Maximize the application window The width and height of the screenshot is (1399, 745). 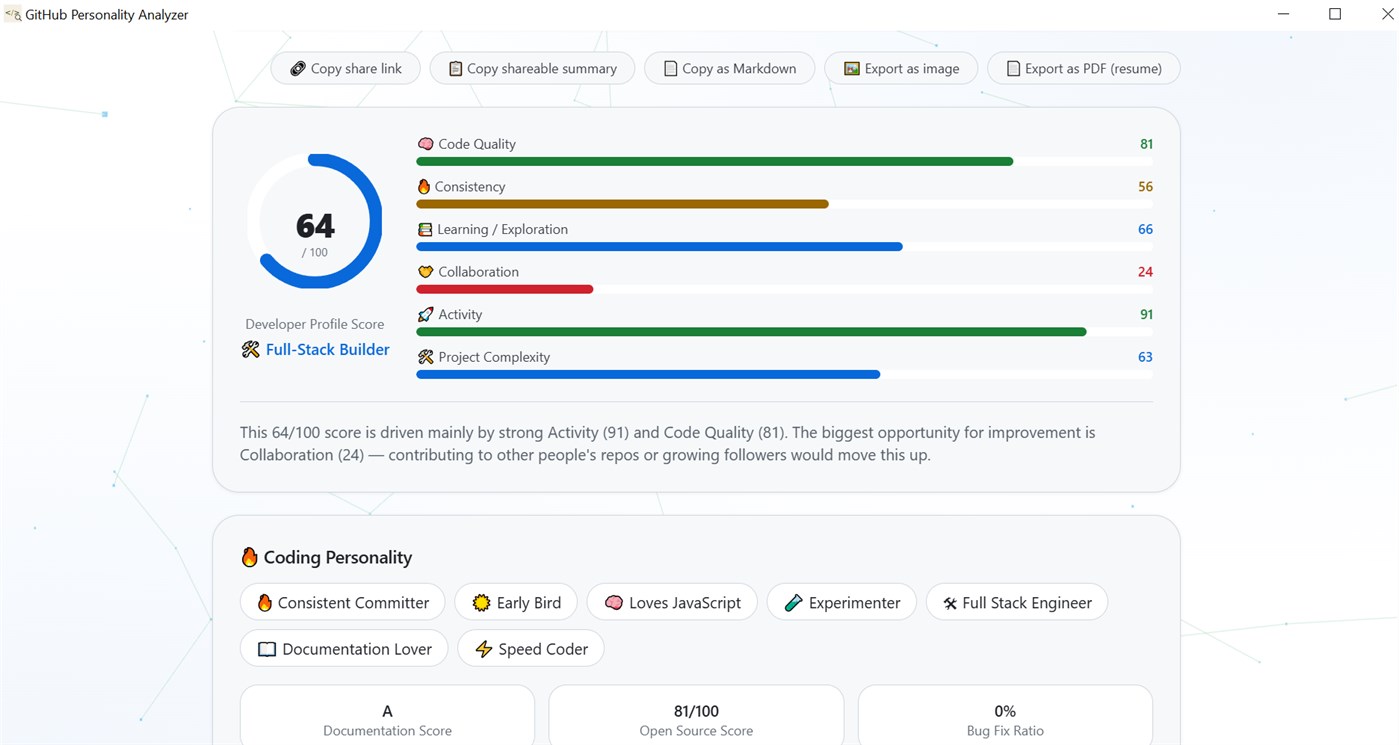tap(1334, 14)
